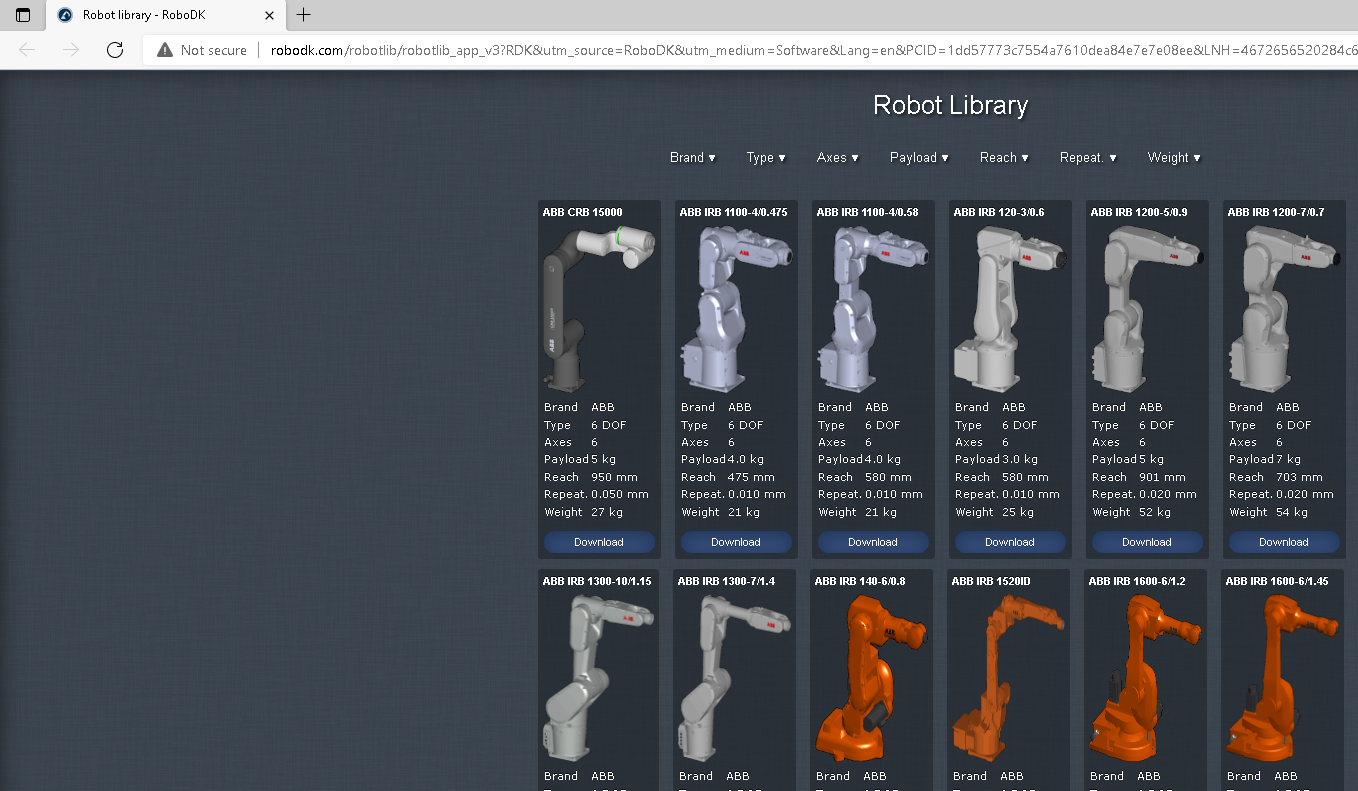Click the ABB IRB 1200-7/0.7 robot image
This screenshot has height=791, width=1358.
(x=1284, y=308)
